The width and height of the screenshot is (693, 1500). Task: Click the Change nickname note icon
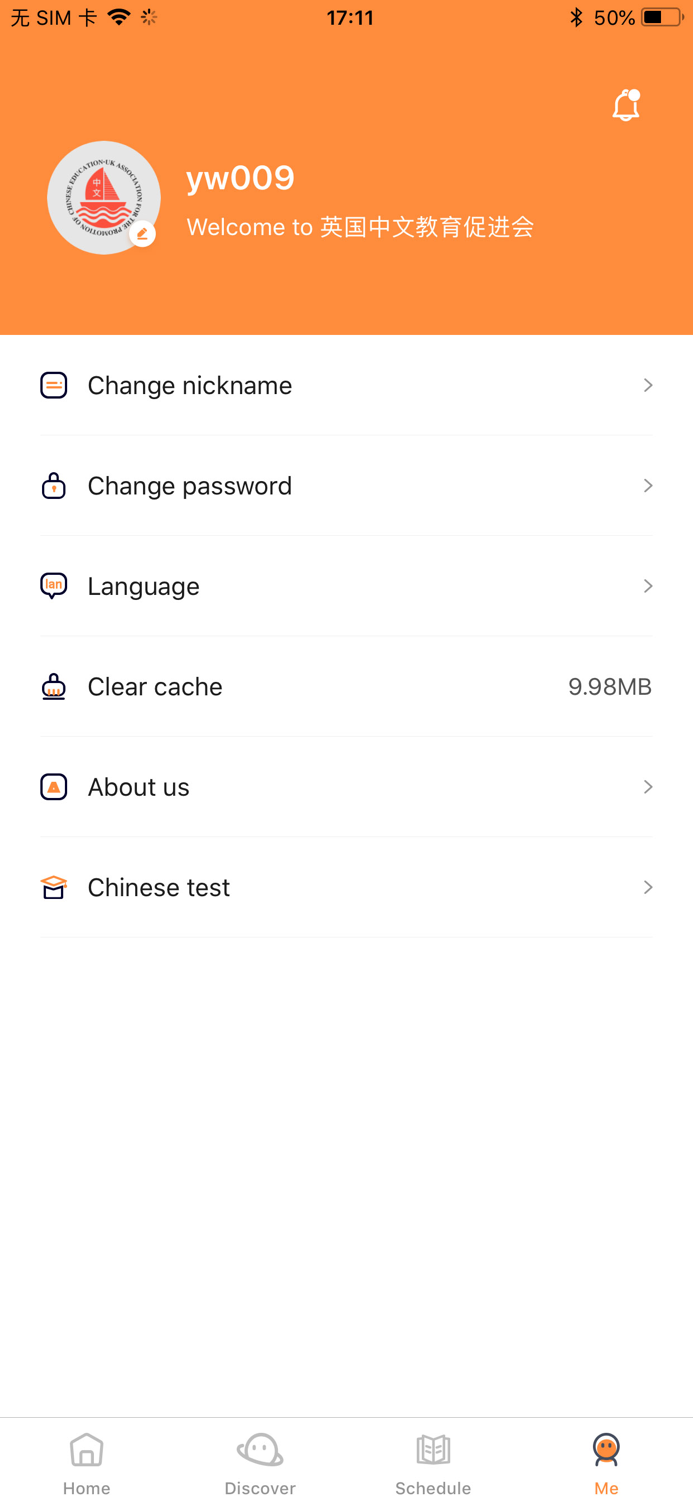point(53,385)
